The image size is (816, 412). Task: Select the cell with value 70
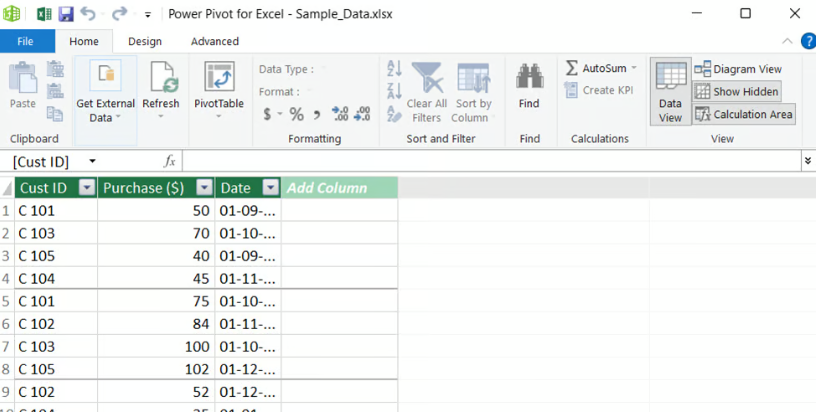pos(156,233)
